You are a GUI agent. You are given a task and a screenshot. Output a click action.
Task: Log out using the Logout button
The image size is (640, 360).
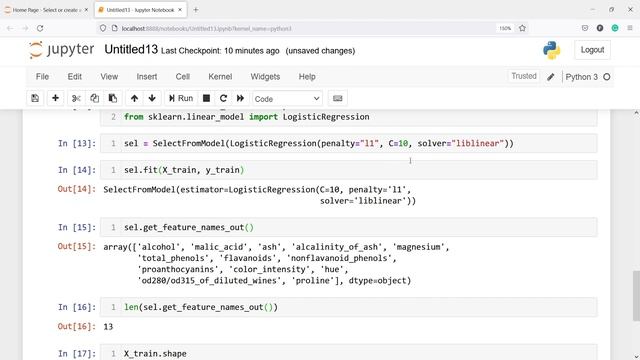(x=592, y=50)
